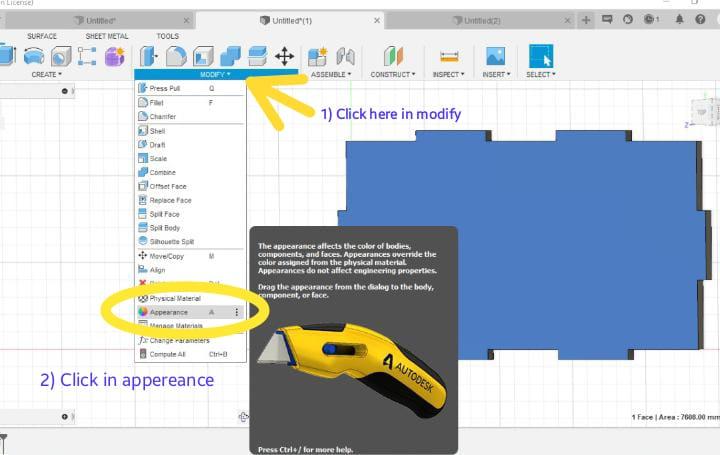Expand the CREATE dropdown
Image resolution: width=720 pixels, height=455 pixels.
46,74
